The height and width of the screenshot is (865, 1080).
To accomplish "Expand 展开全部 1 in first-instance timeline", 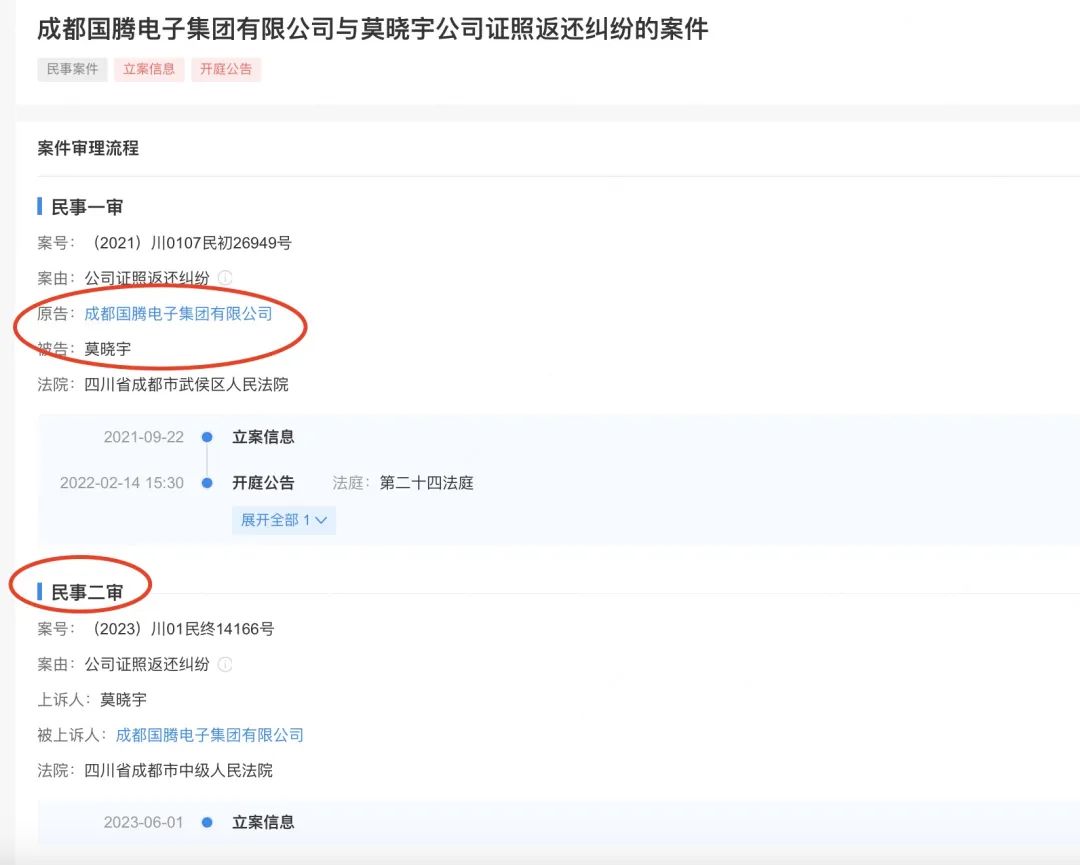I will (x=284, y=520).
